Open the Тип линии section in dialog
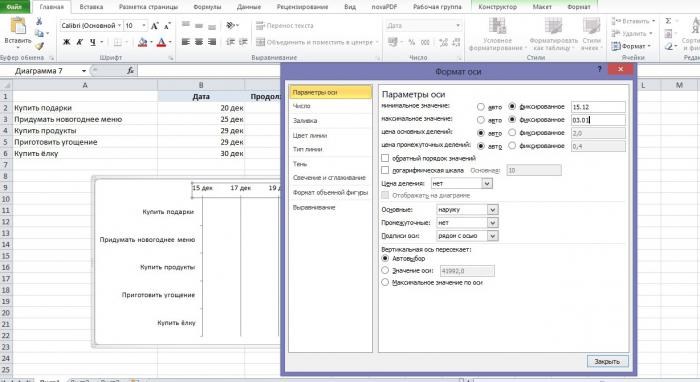This screenshot has width=700, height=382. [330, 149]
